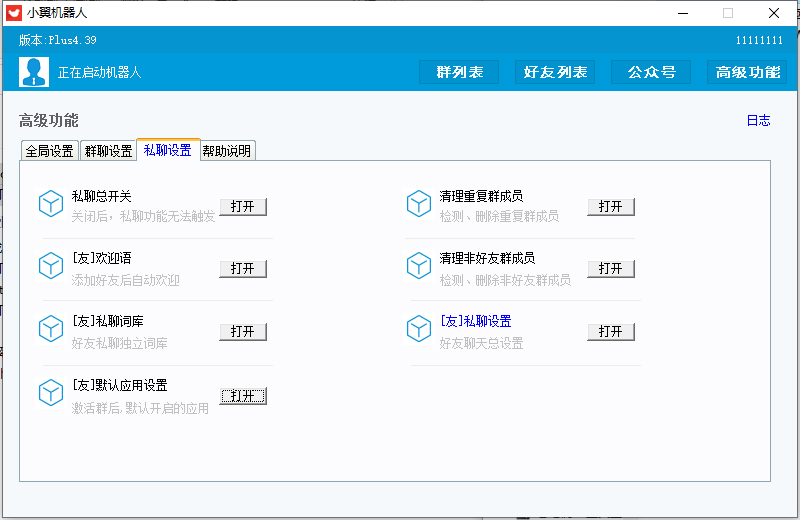Click the blue user avatar icon
Image resolution: width=800 pixels, height=520 pixels.
tap(34, 72)
